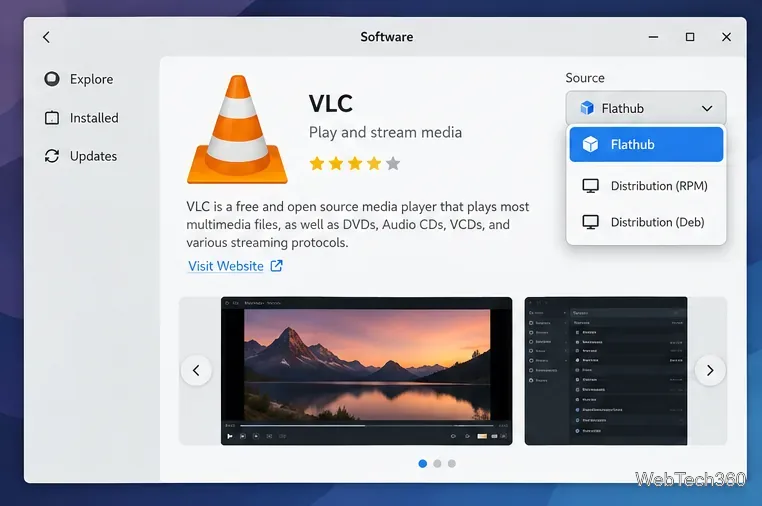Choose Distribution (RPM) as source
This screenshot has height=506, width=762.
click(646, 186)
